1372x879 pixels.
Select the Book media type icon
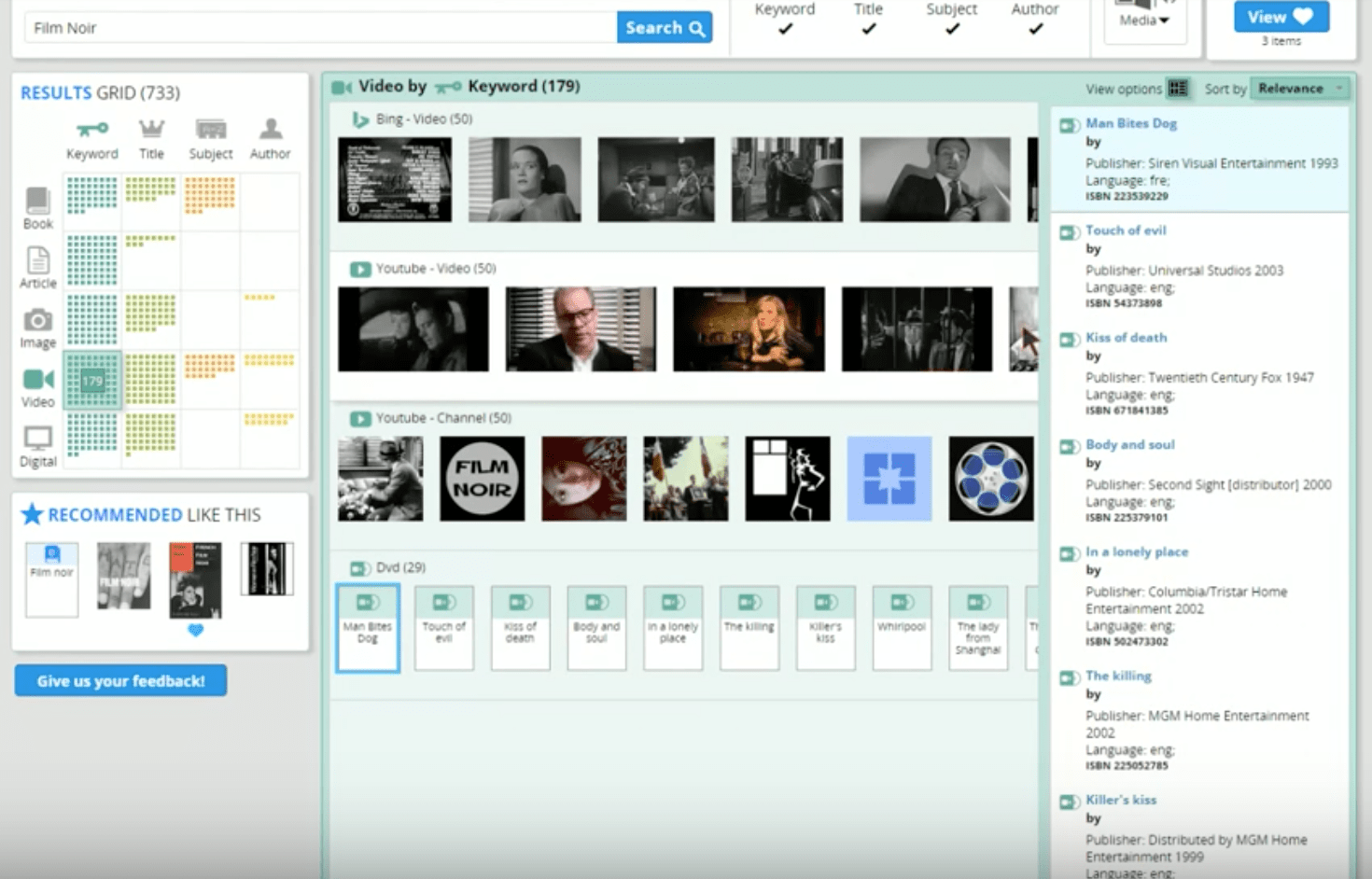pyautogui.click(x=37, y=200)
